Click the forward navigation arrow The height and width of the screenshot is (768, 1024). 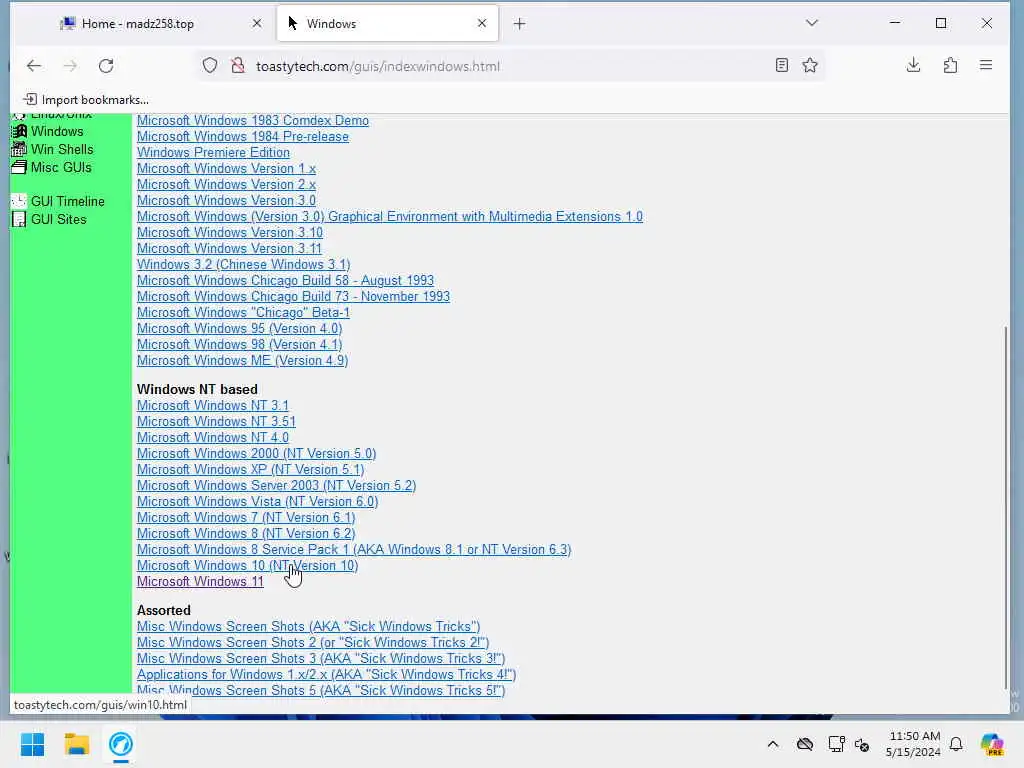(x=71, y=65)
